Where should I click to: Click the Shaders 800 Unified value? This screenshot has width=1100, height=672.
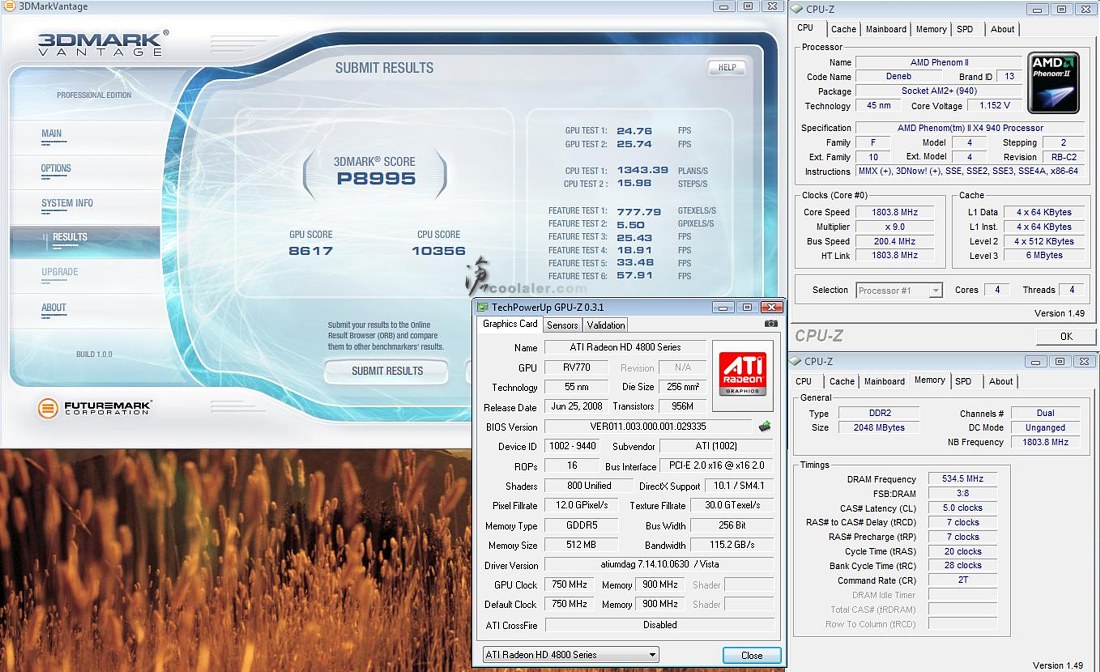589,485
